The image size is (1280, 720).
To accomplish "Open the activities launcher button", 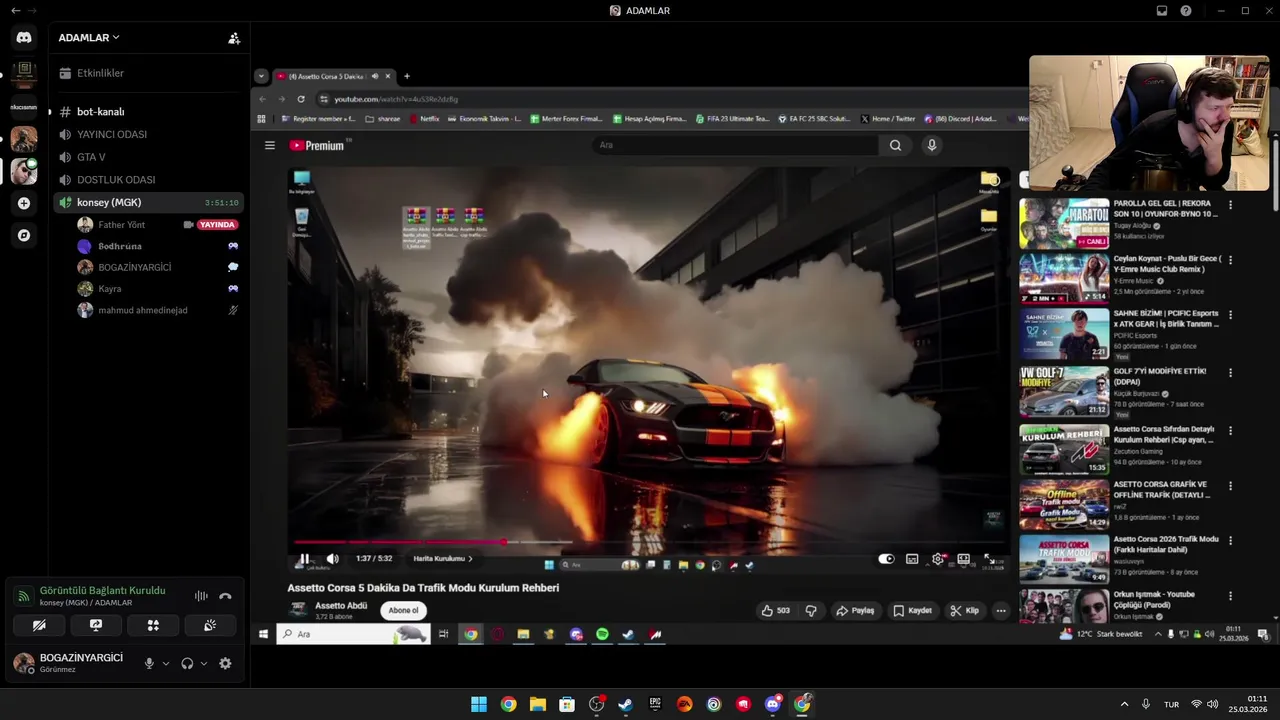I will pos(153,625).
